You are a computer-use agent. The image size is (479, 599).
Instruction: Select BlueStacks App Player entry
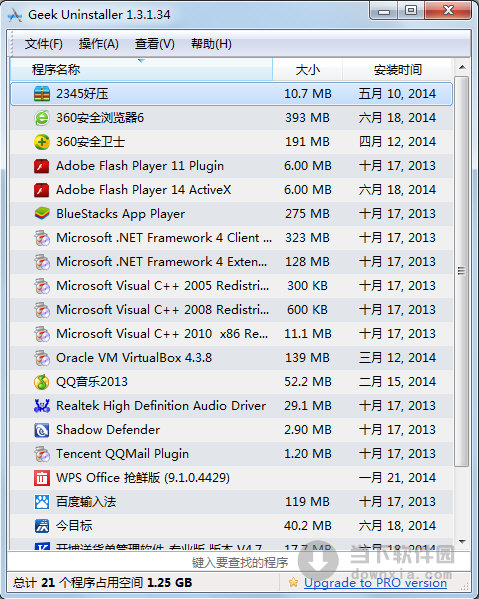point(120,214)
